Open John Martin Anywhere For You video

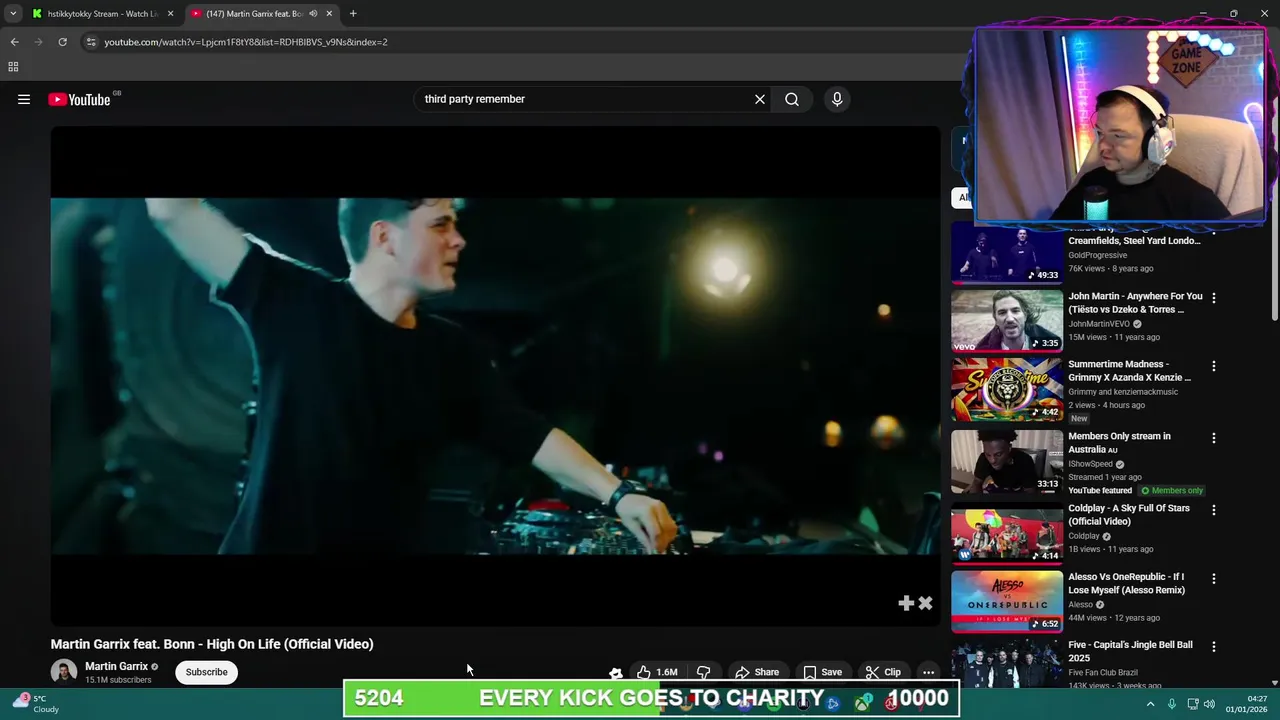click(x=1007, y=321)
